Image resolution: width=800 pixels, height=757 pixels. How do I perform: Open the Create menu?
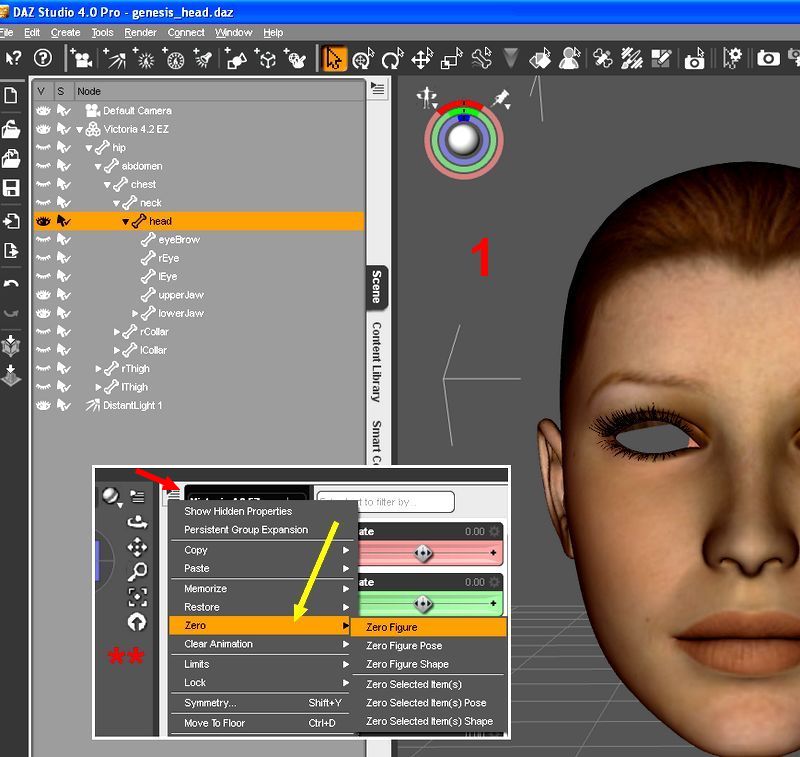point(65,33)
